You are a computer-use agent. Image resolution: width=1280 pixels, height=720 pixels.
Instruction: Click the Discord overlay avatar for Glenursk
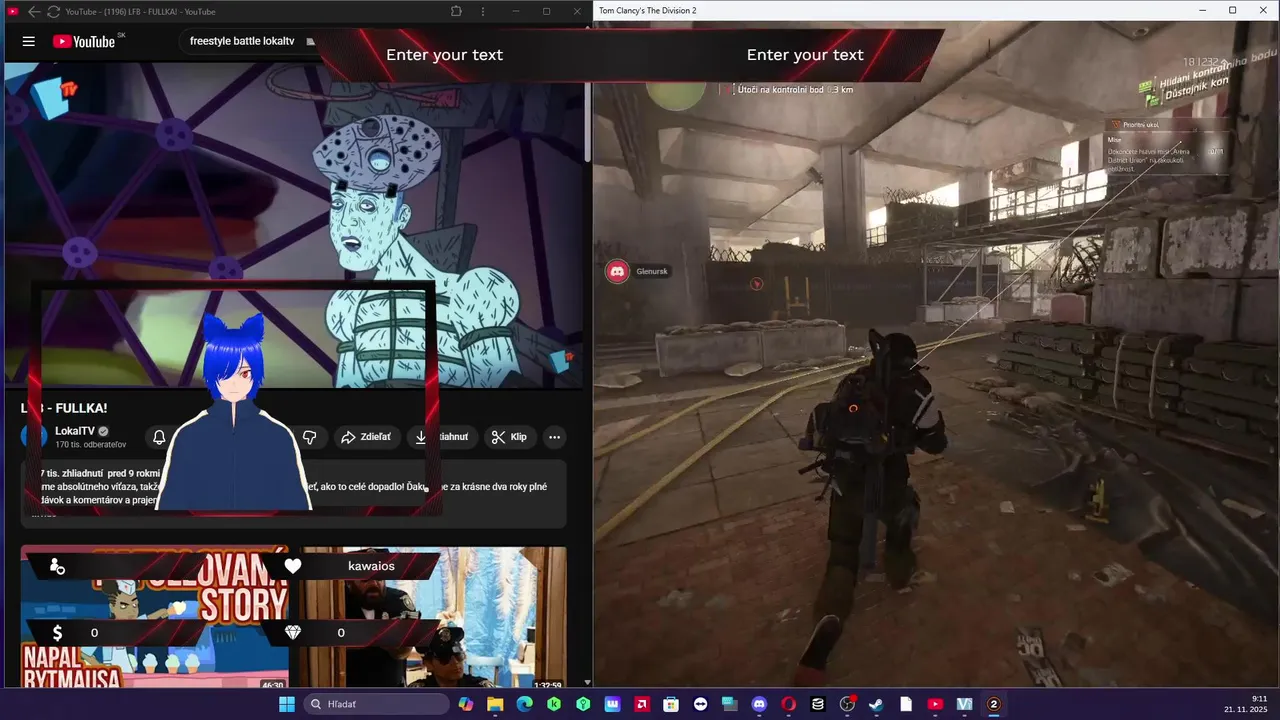point(618,271)
